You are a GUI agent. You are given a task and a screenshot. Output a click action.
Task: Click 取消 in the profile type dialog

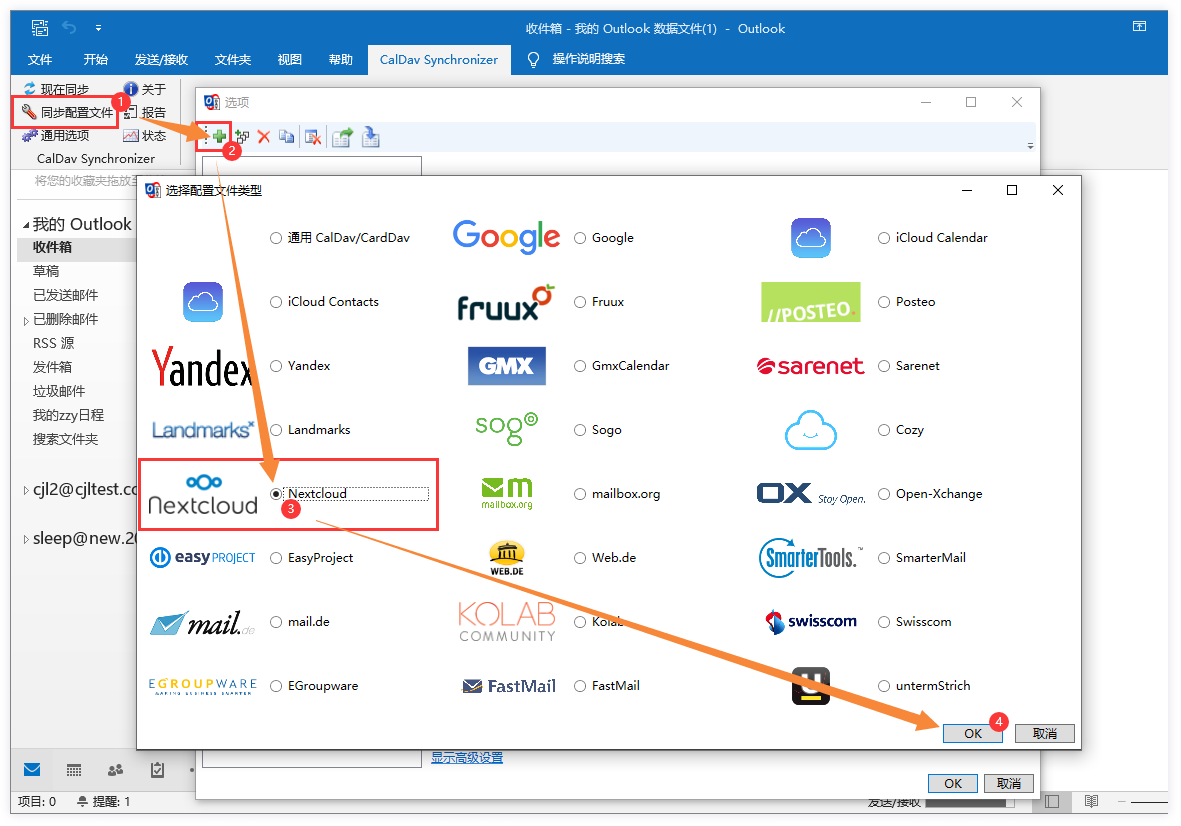(x=1045, y=733)
